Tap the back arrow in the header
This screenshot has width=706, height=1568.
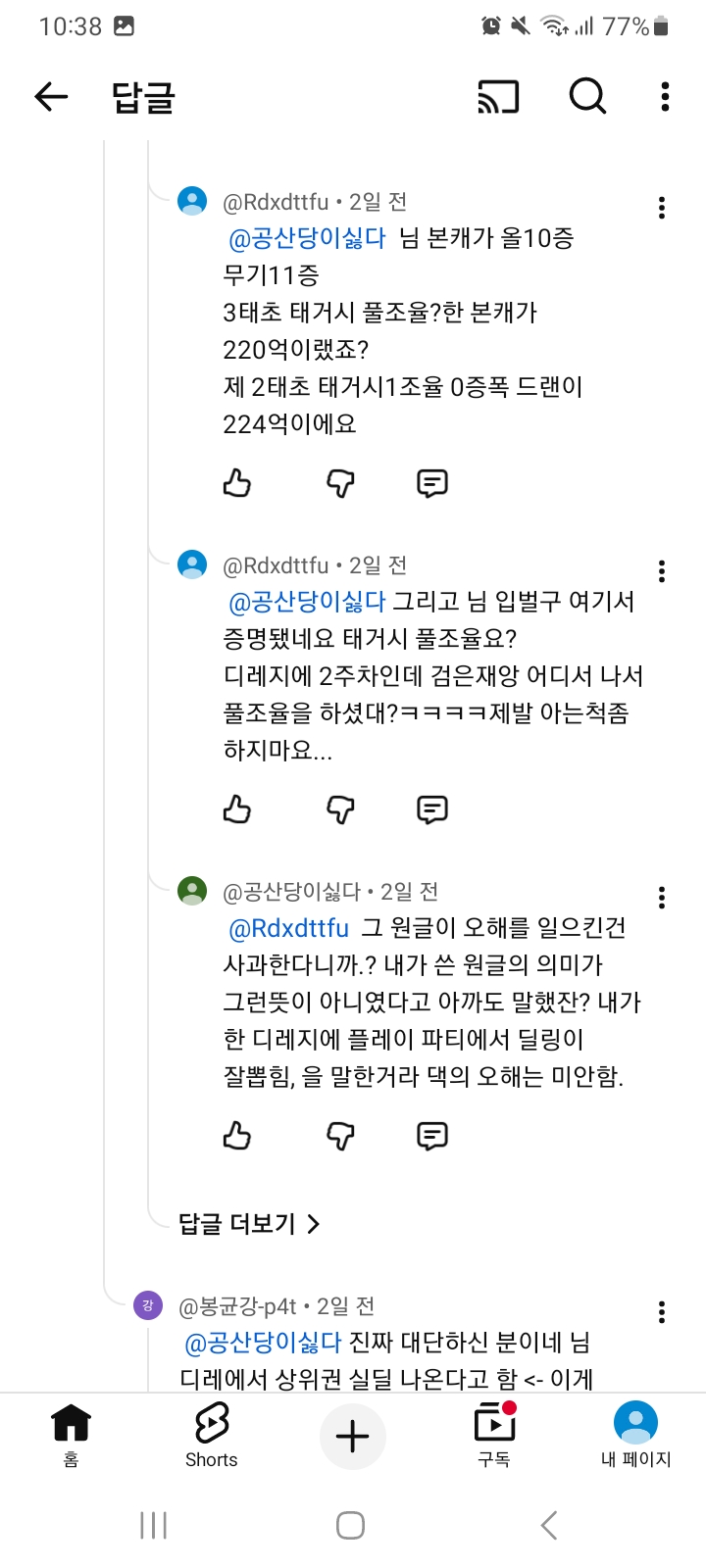click(51, 96)
